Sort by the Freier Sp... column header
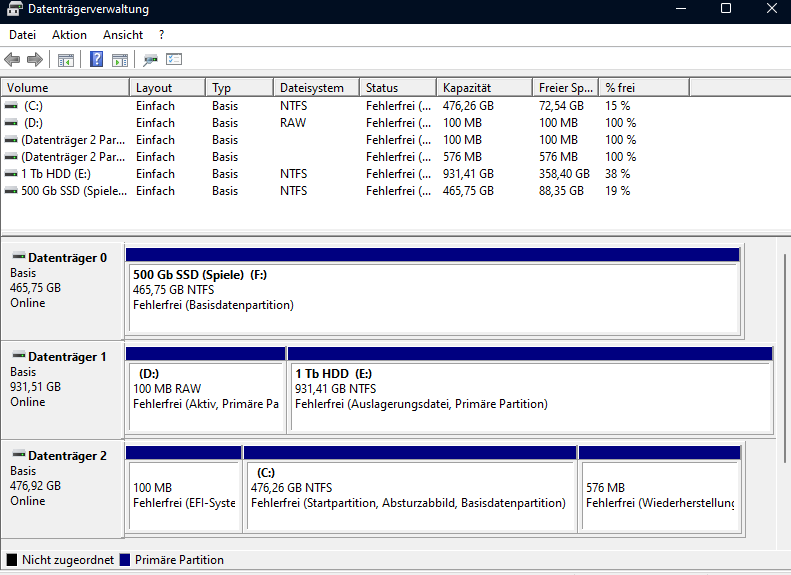 point(566,88)
